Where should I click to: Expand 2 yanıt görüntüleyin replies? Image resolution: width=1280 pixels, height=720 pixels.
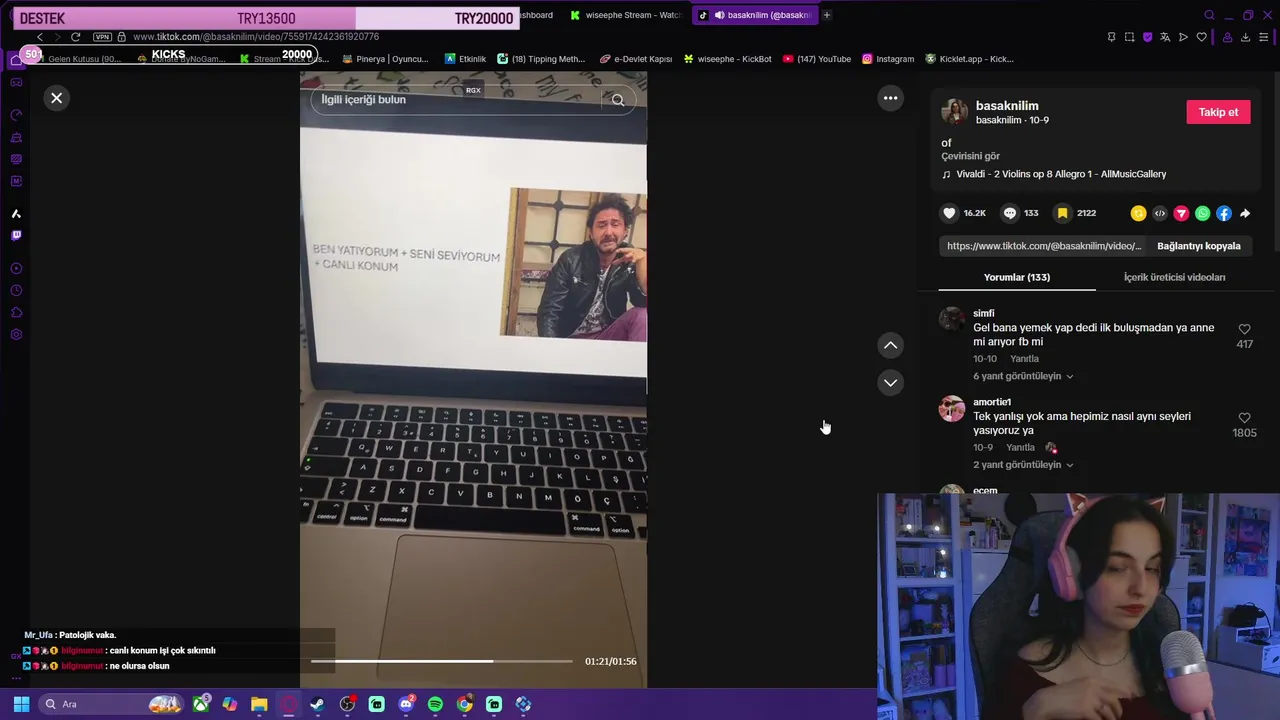pos(1022,465)
